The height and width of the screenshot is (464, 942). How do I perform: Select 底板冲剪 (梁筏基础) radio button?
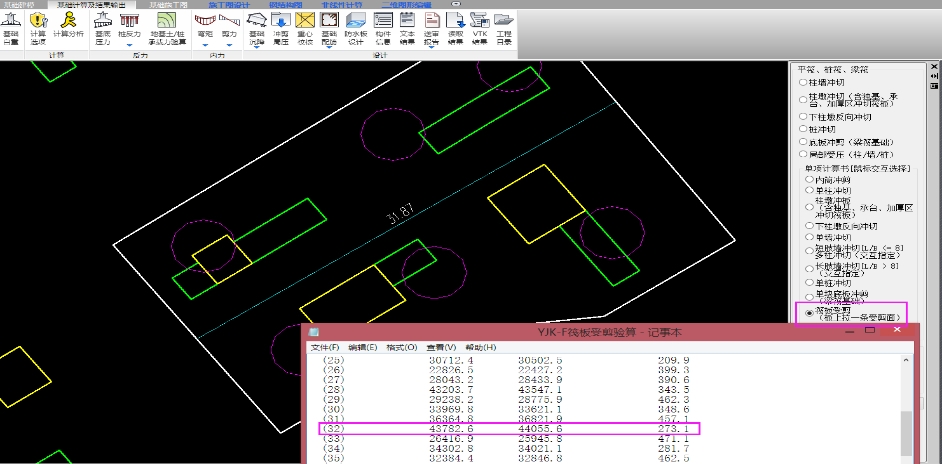(803, 142)
